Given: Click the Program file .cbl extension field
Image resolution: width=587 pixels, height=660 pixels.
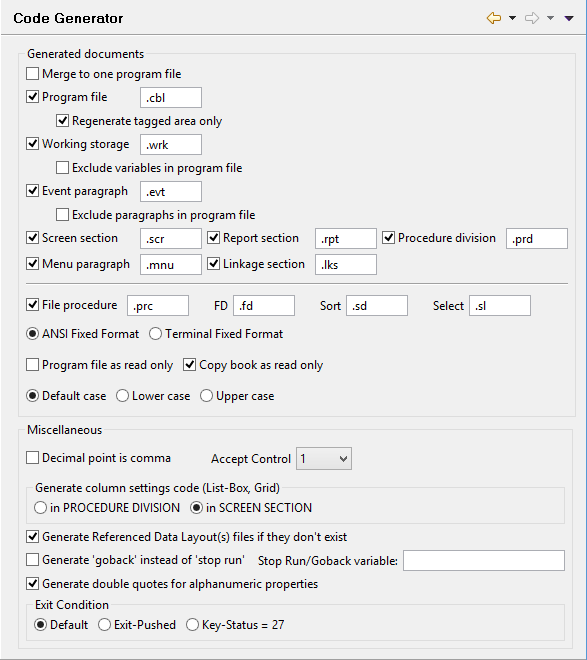Looking at the screenshot, I should coord(171,98).
